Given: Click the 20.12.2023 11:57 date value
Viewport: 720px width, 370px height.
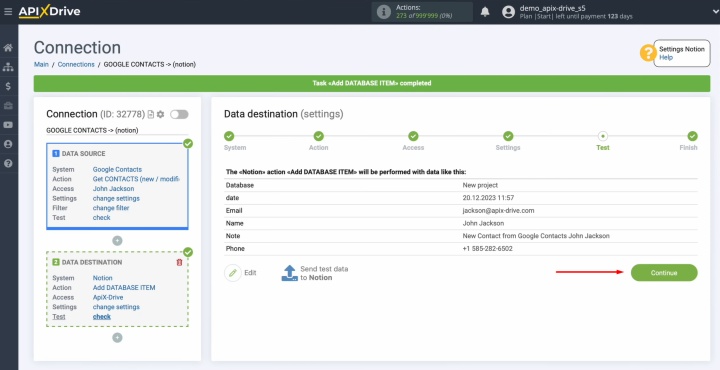Looking at the screenshot, I should click(x=488, y=198).
